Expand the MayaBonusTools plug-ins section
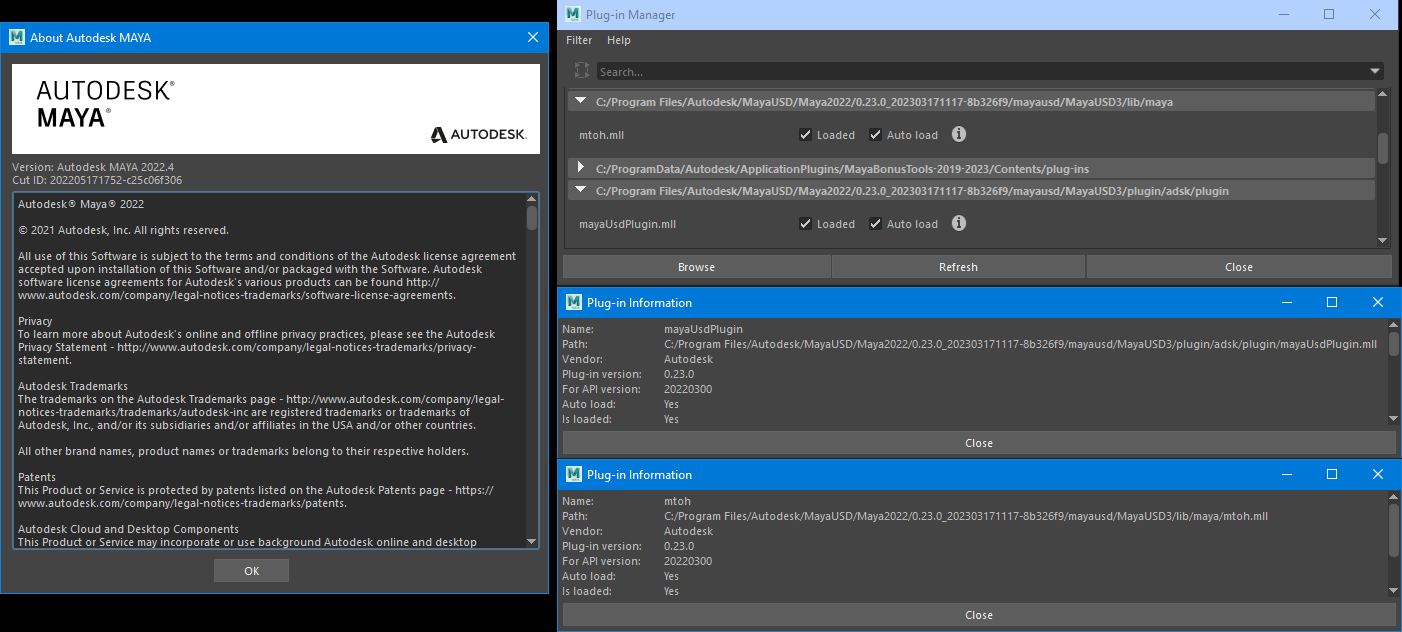This screenshot has width=1402, height=632. click(x=580, y=167)
